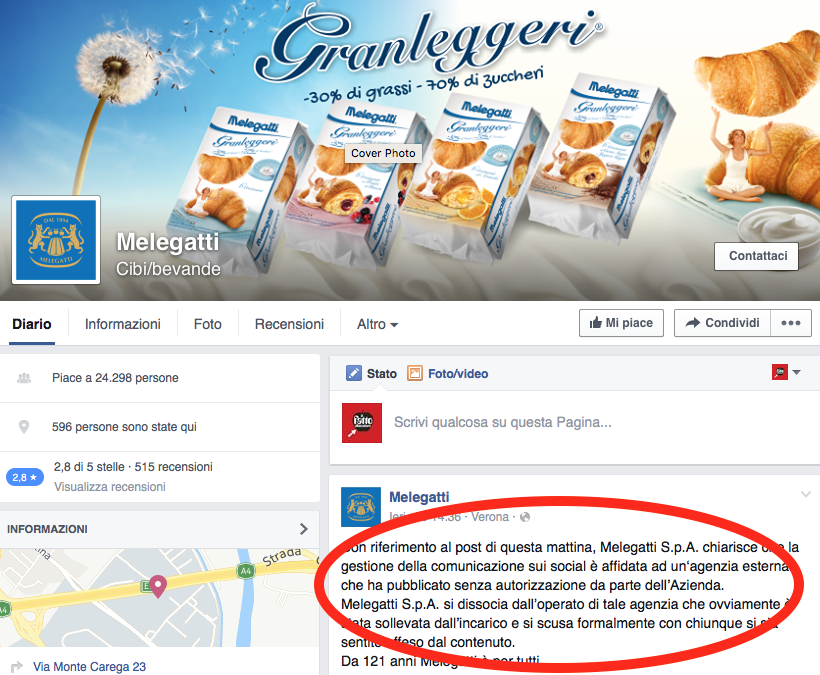Expand the INFORMAZIONI section arrow
The width and height of the screenshot is (820, 675).
[x=304, y=529]
